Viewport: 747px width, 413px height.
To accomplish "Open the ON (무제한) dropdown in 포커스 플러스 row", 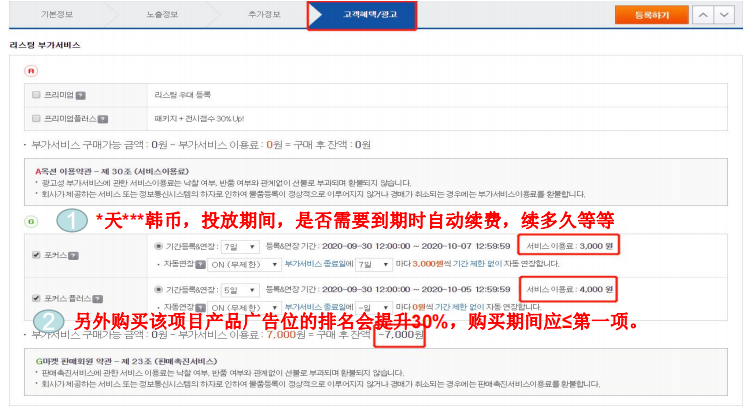I will click(x=245, y=308).
